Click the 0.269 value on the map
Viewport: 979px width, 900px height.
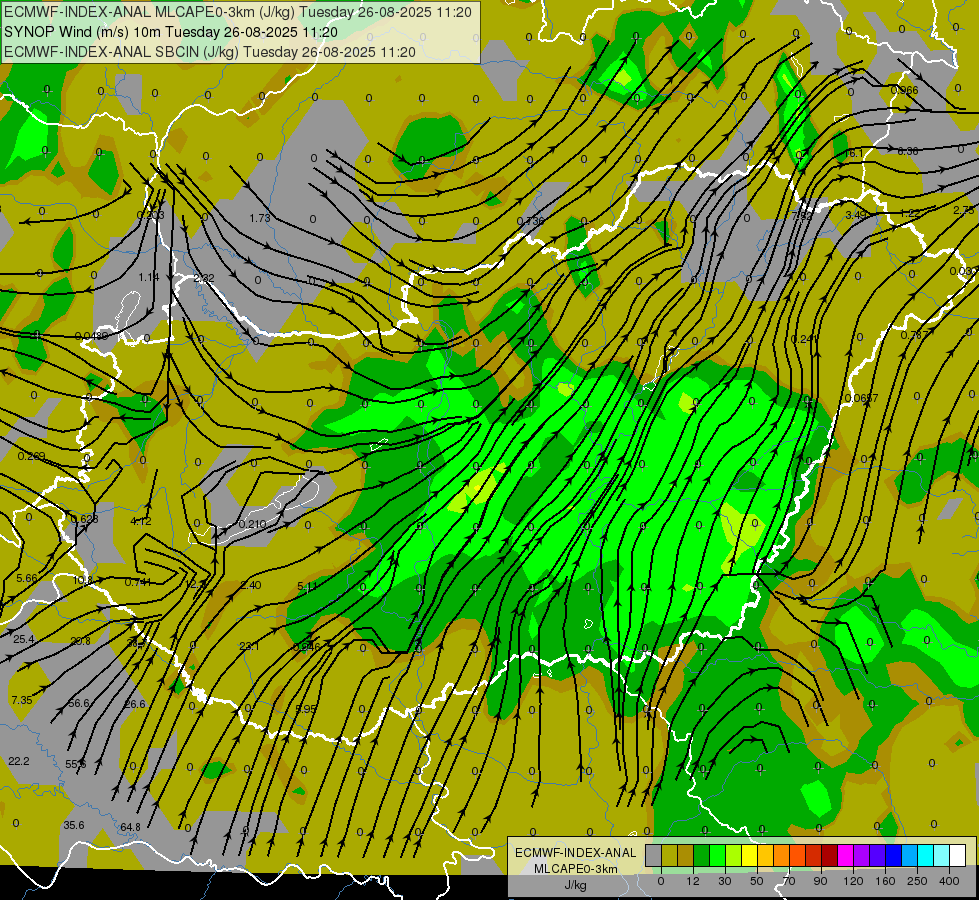point(31,457)
